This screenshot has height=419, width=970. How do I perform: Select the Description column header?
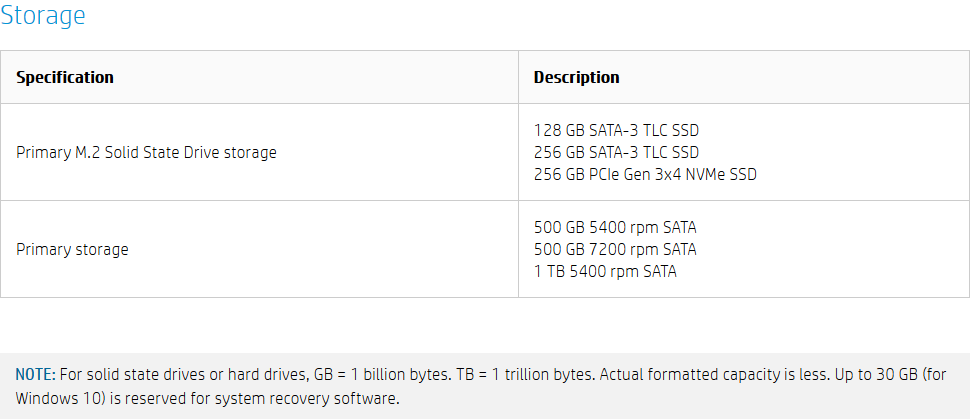pos(577,77)
